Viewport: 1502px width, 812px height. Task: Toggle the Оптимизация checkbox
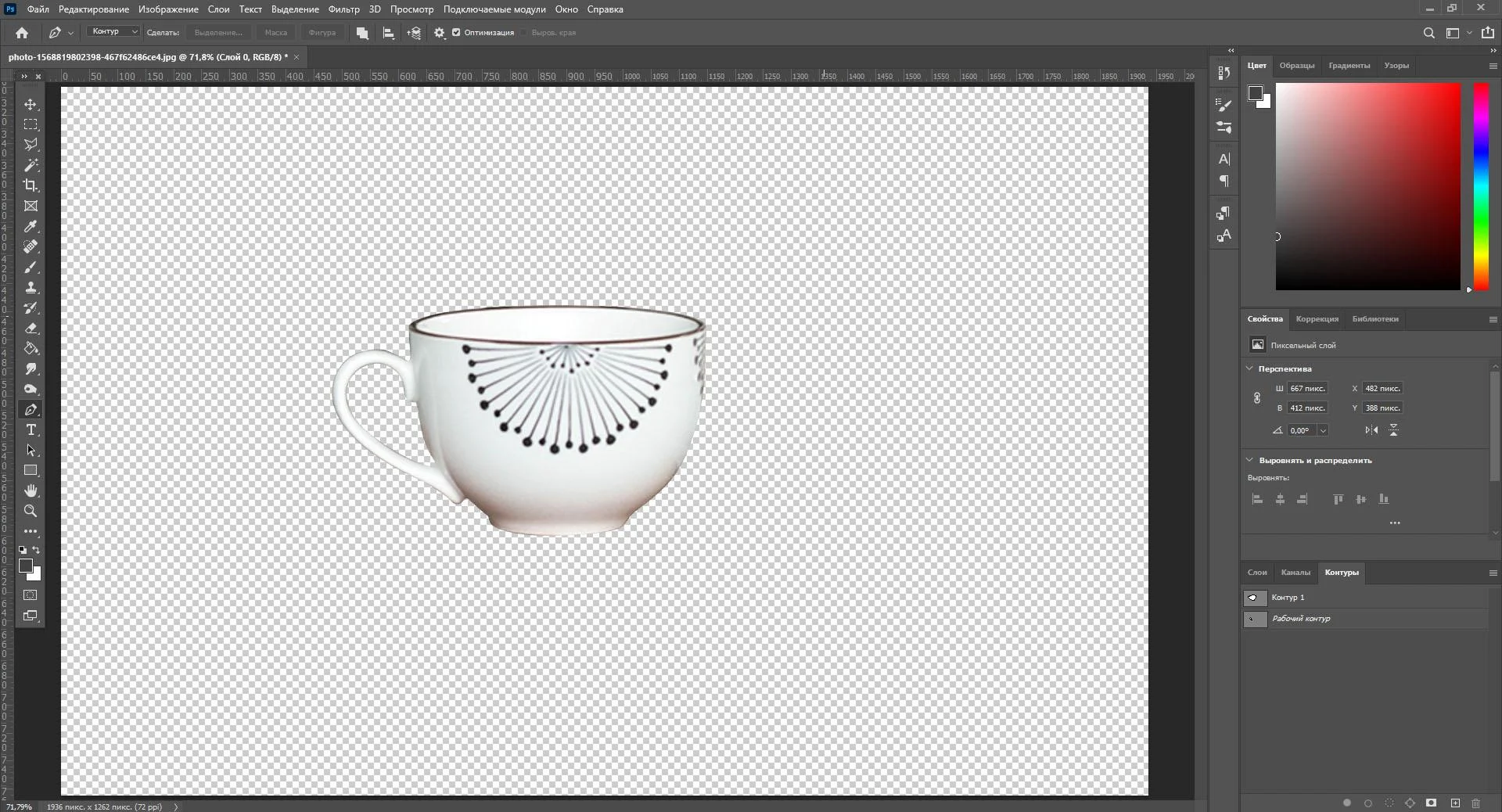coord(456,33)
